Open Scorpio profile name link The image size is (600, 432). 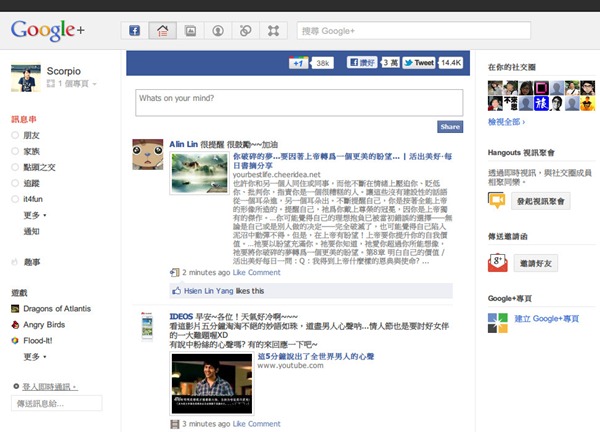pos(64,71)
